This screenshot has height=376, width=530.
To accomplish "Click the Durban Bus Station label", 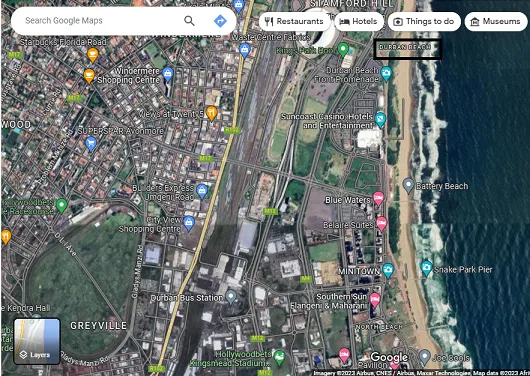I will [187, 298].
